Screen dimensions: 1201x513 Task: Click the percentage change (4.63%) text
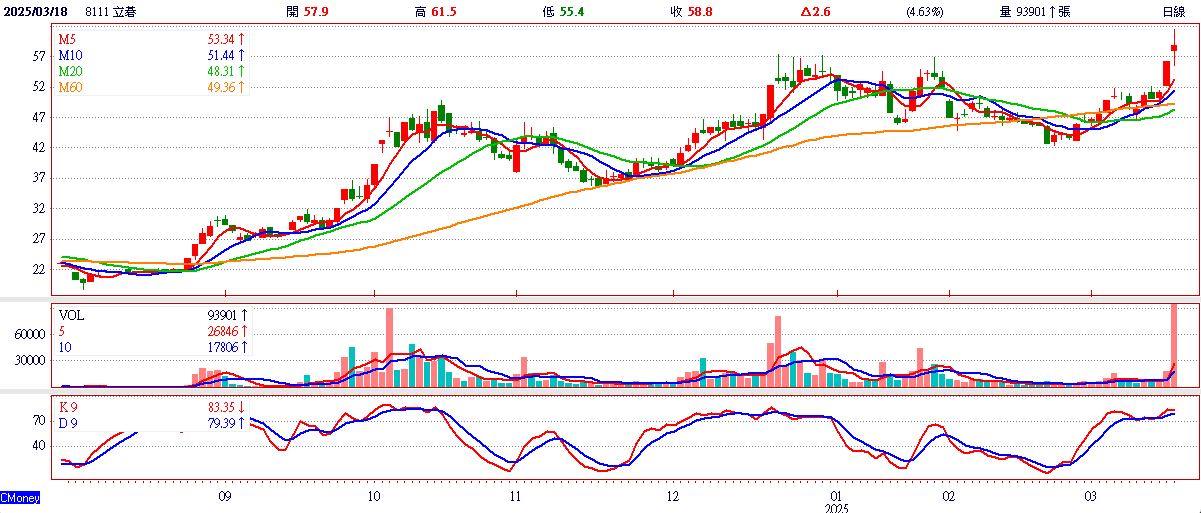click(x=924, y=11)
